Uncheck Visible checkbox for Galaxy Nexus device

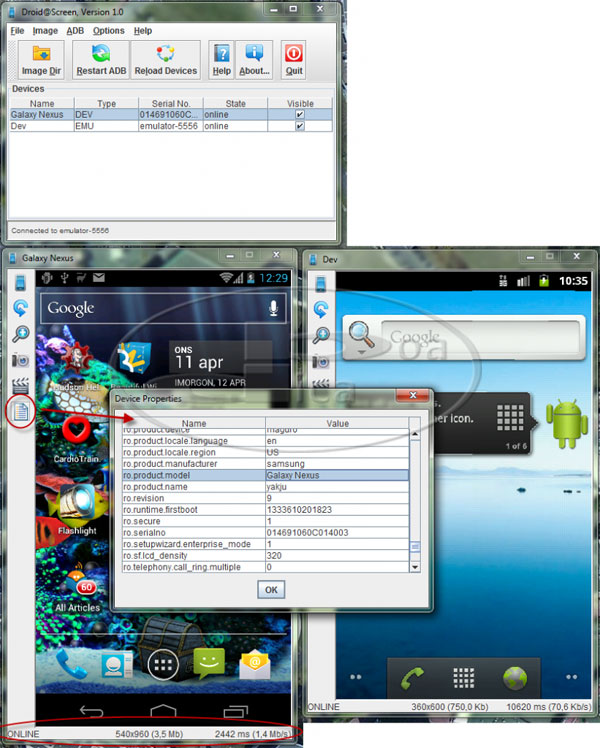299,115
